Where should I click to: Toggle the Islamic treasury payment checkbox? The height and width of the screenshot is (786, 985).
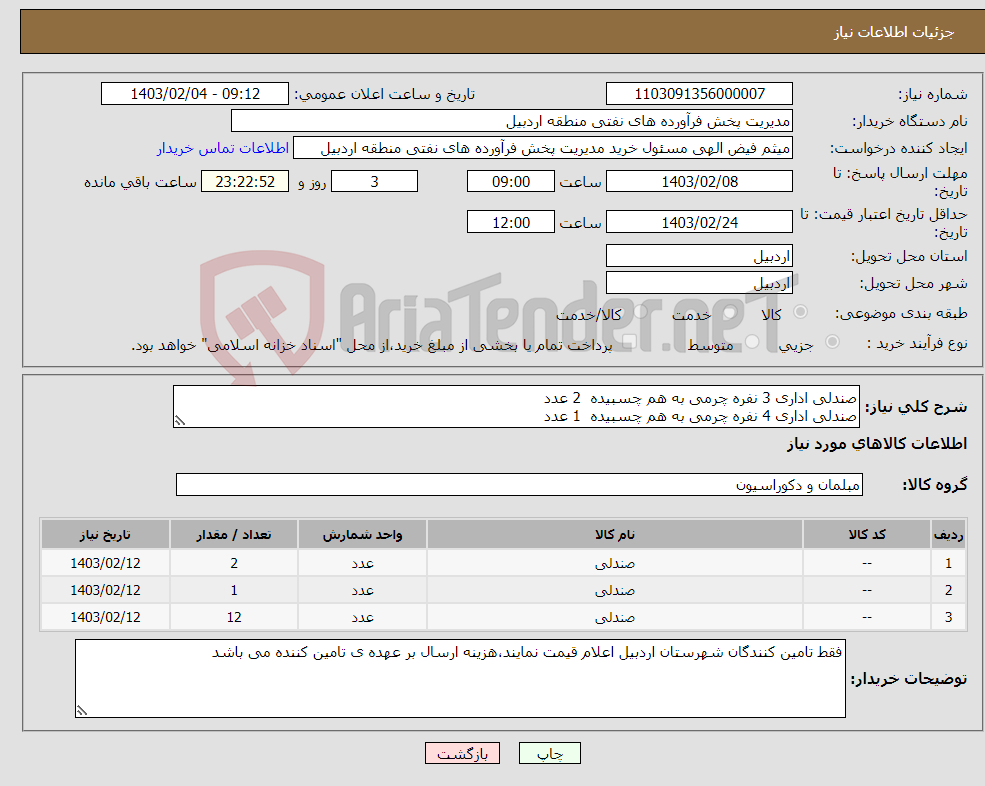pyautogui.click(x=629, y=342)
